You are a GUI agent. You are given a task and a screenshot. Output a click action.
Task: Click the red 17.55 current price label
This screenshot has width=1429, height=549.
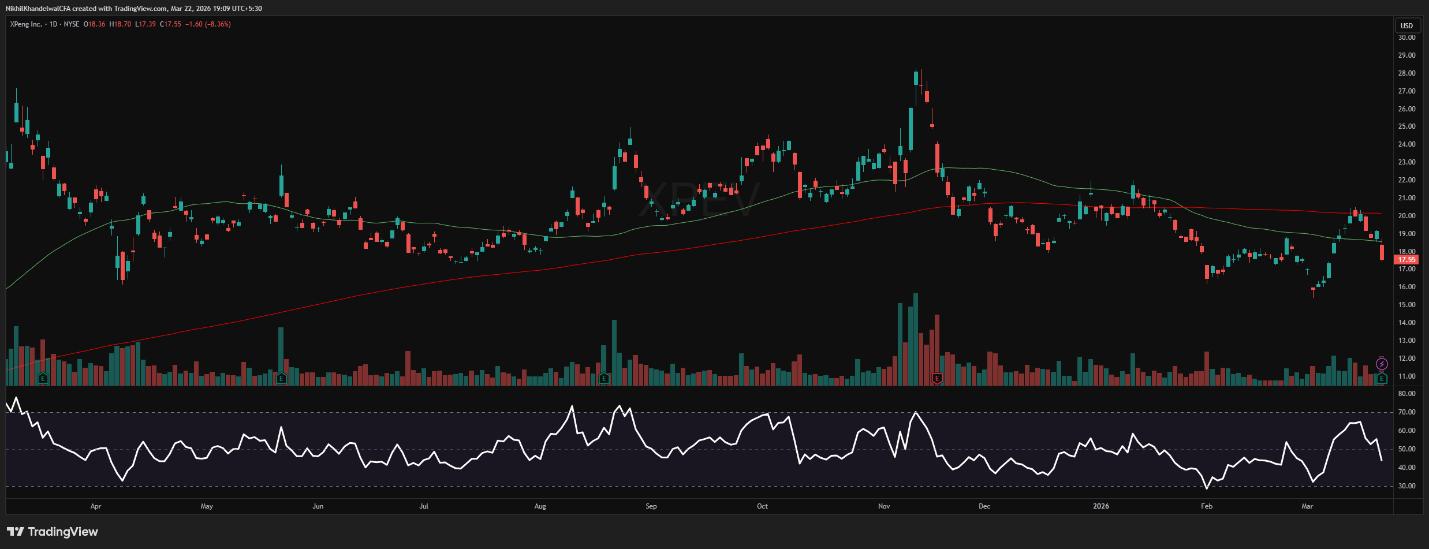(1406, 259)
